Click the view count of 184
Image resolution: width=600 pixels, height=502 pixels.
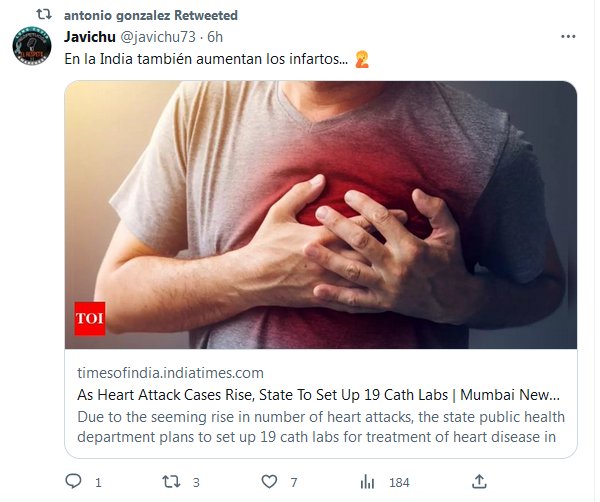pos(399,482)
